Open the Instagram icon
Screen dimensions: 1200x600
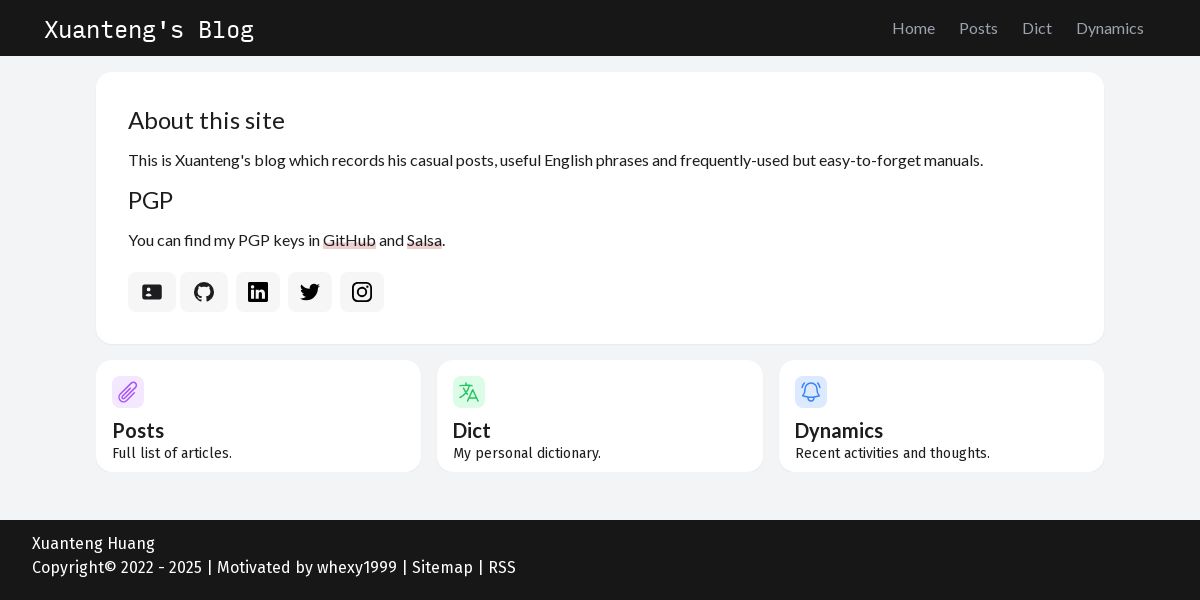tap(362, 292)
